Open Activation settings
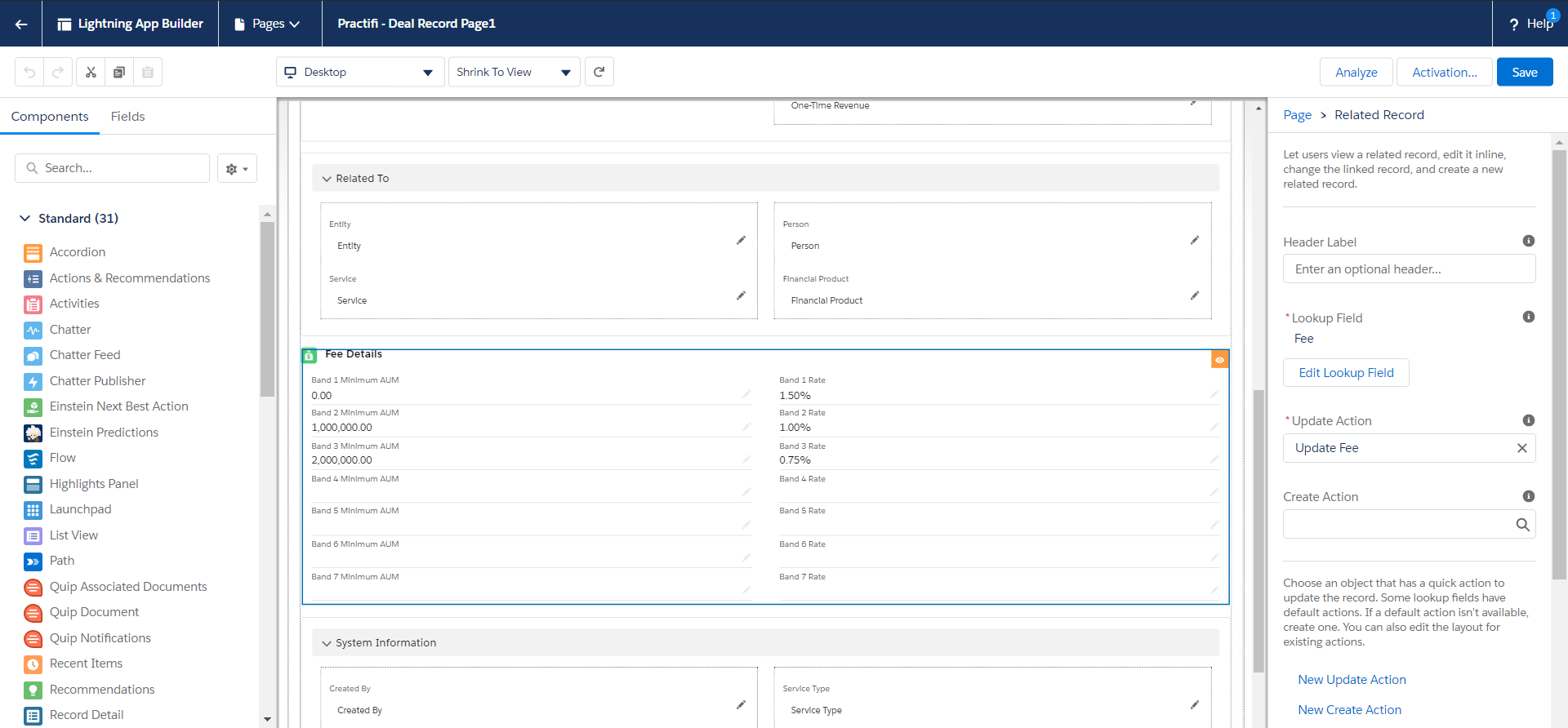The image size is (1568, 728). pos(1445,72)
